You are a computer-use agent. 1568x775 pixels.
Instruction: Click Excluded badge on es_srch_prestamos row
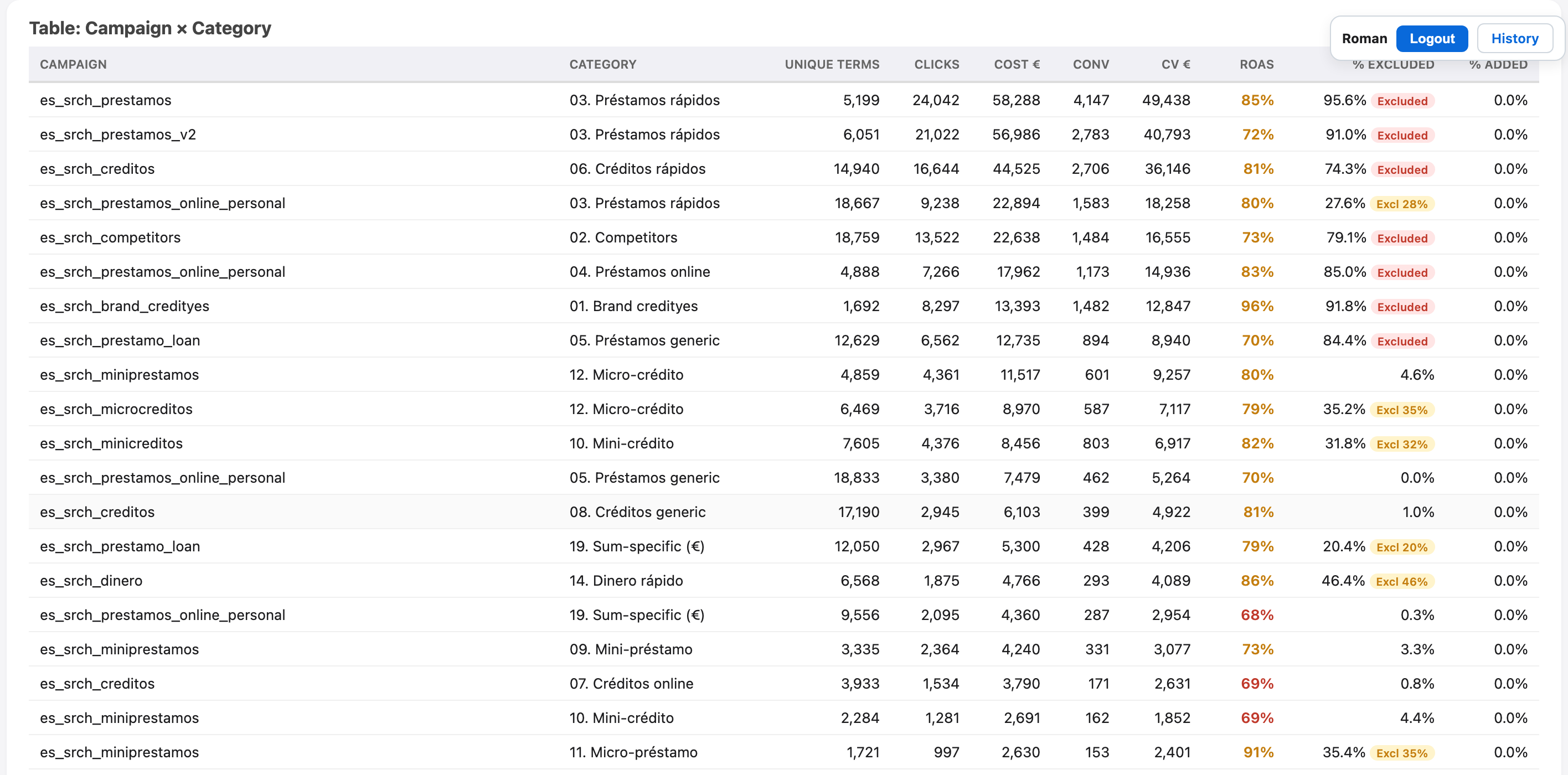coord(1402,101)
